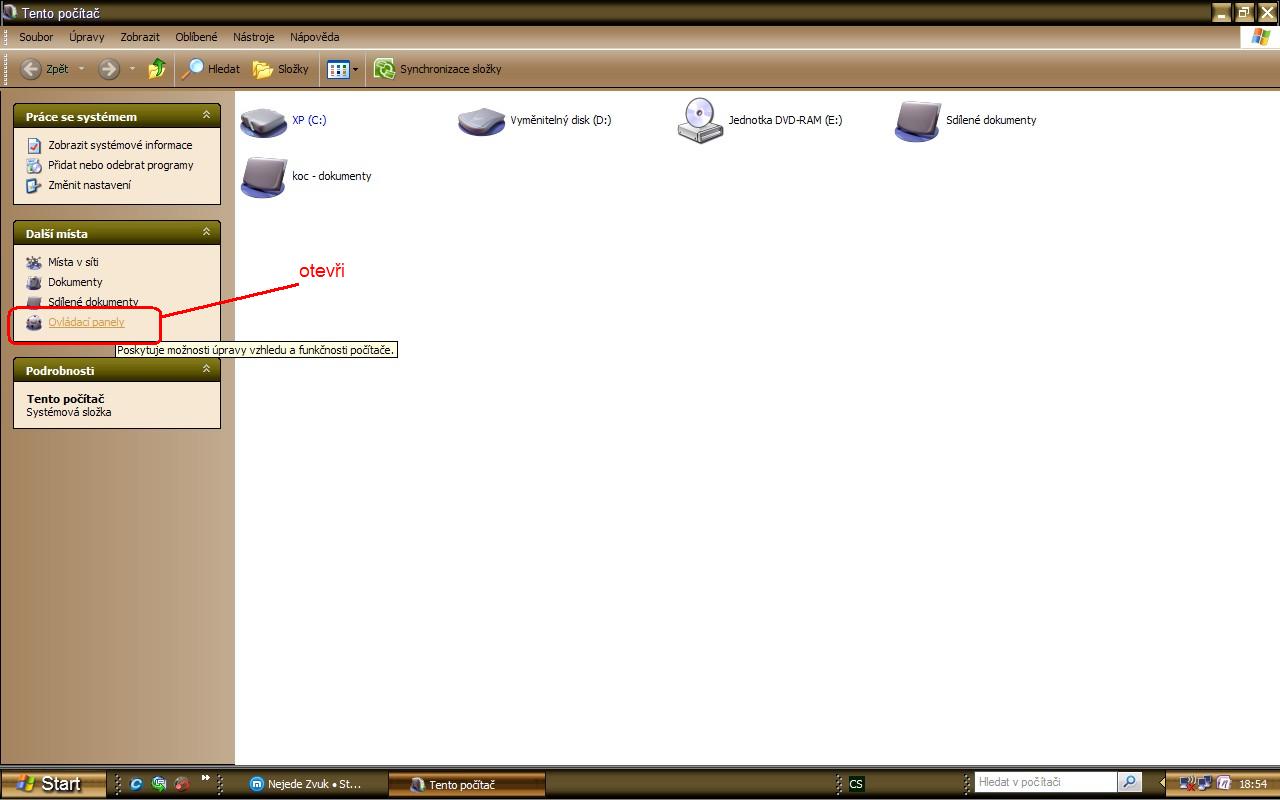The height and width of the screenshot is (800, 1280).
Task: Click the red quick launch icon
Action: [182, 784]
